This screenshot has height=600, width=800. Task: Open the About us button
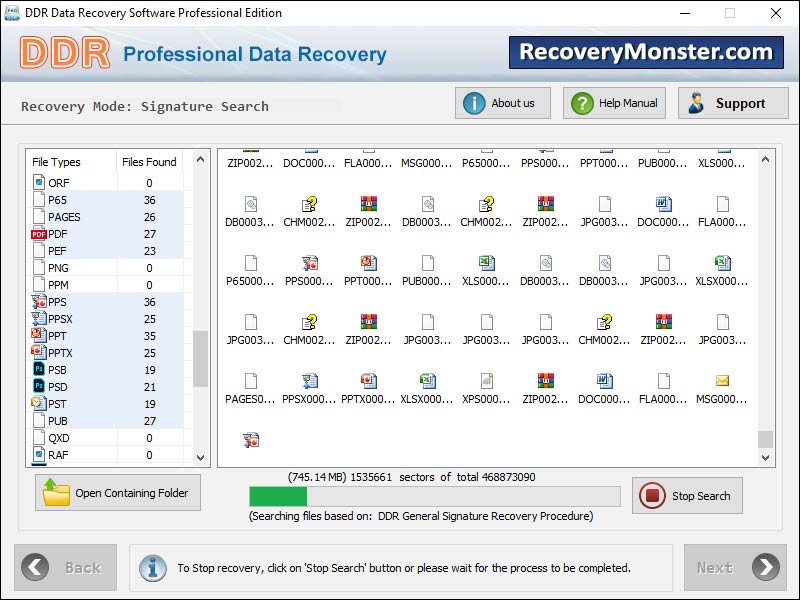502,102
